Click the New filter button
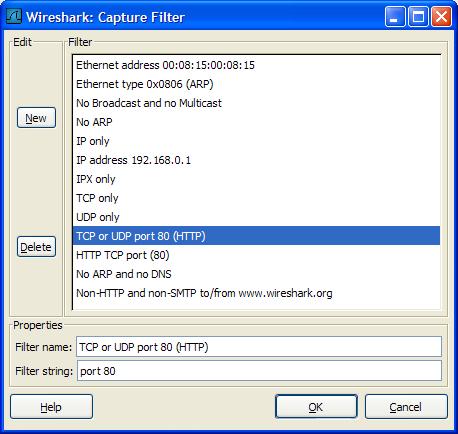Screen dimensions: 458x434 [36, 118]
